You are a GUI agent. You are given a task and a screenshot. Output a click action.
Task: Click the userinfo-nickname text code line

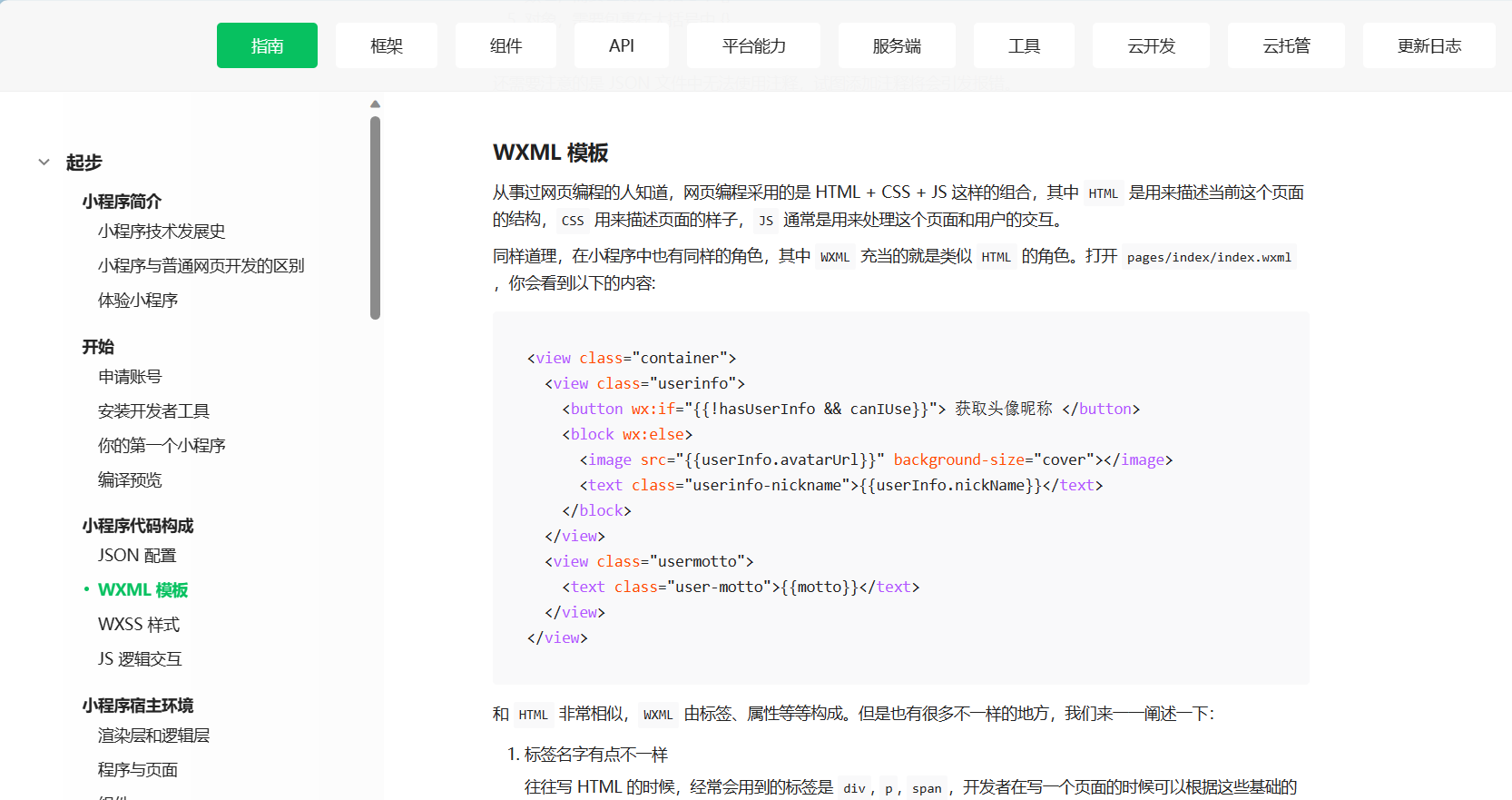(841, 485)
